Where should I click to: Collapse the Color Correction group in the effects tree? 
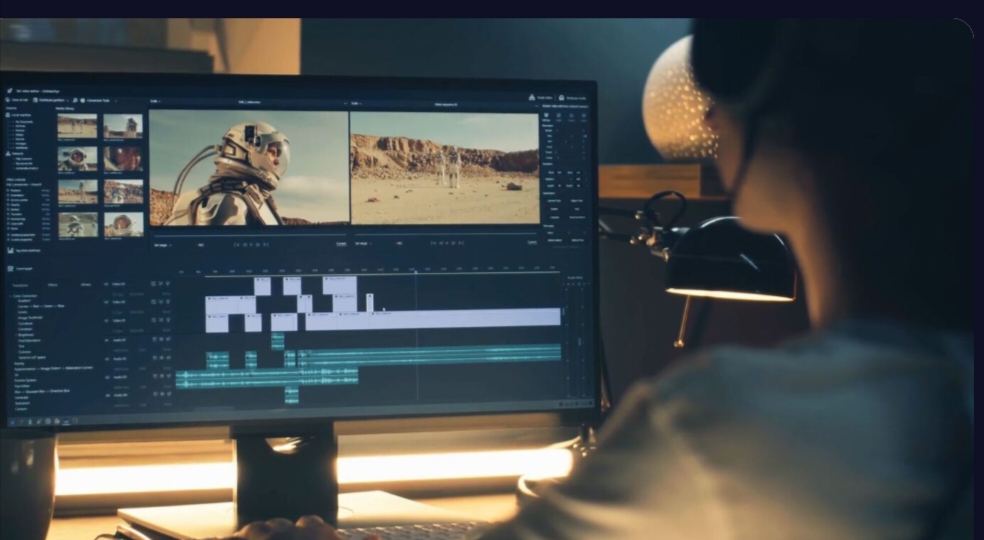coord(11,296)
